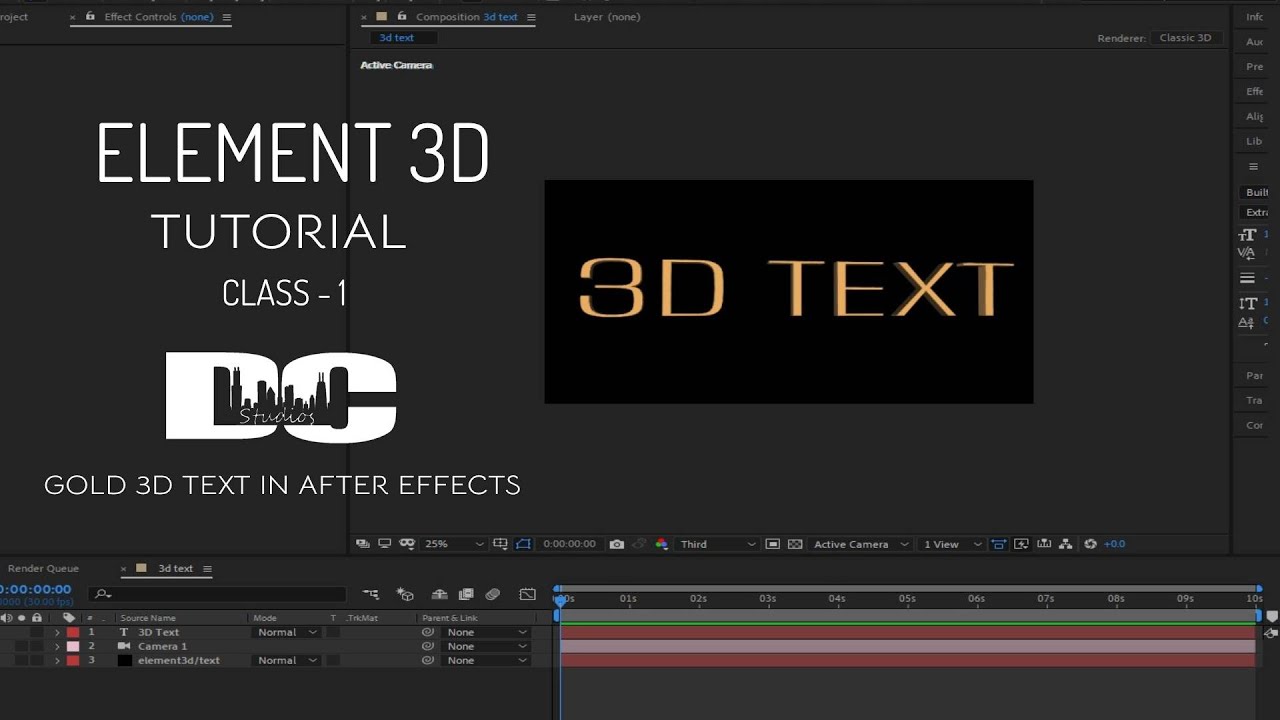Open the 25% magnification dropdown
The height and width of the screenshot is (720, 1280).
pos(454,544)
